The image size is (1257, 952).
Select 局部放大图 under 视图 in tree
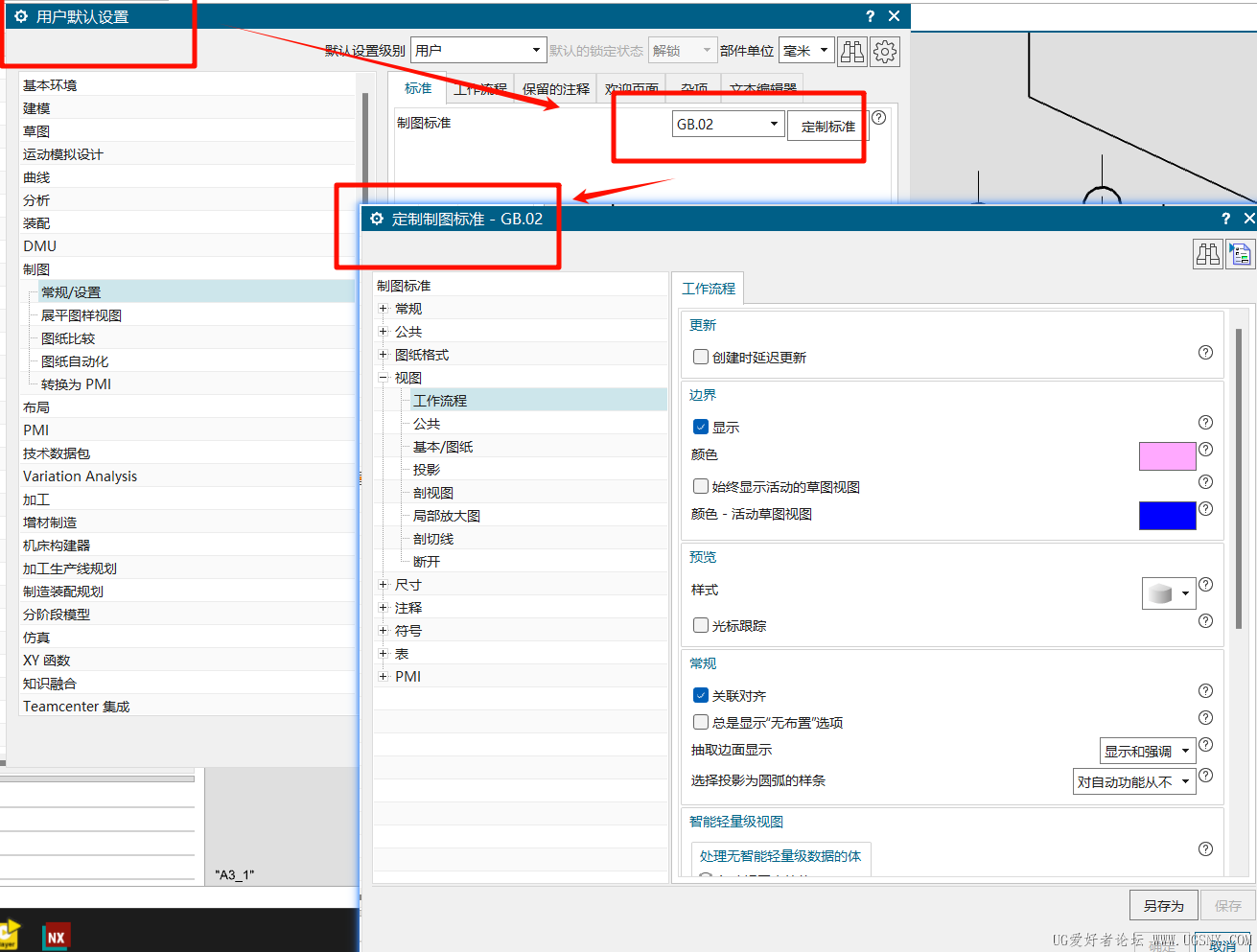[x=447, y=516]
